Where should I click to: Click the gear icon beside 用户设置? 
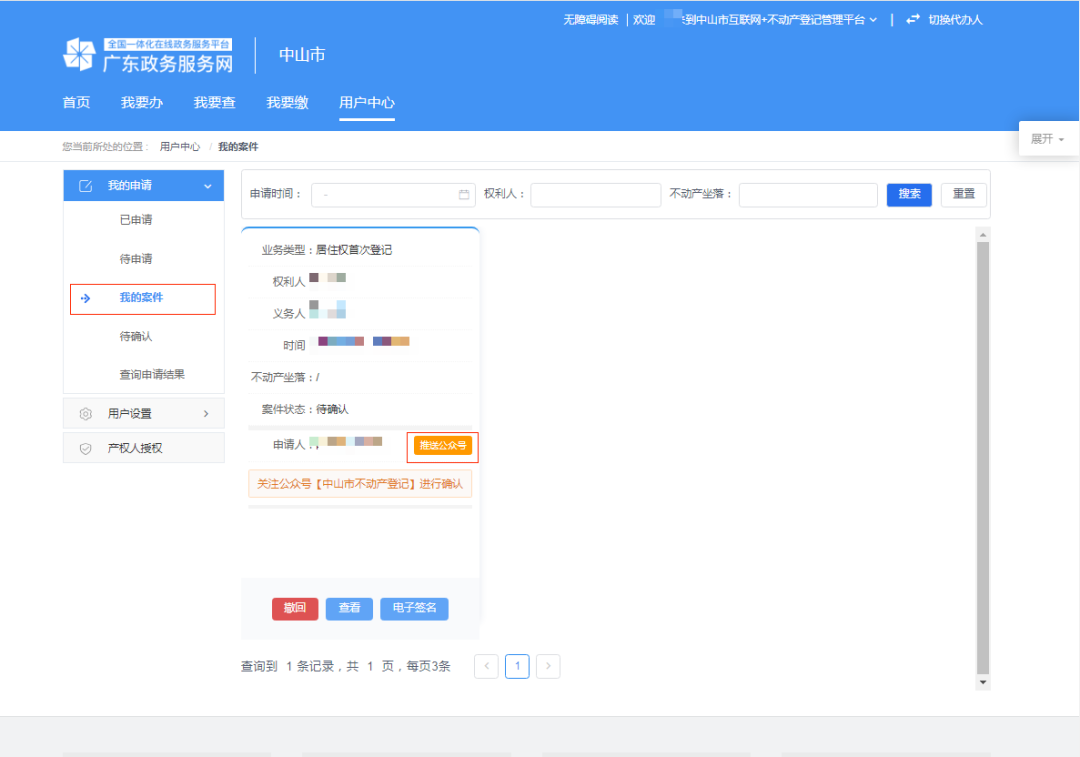85,413
